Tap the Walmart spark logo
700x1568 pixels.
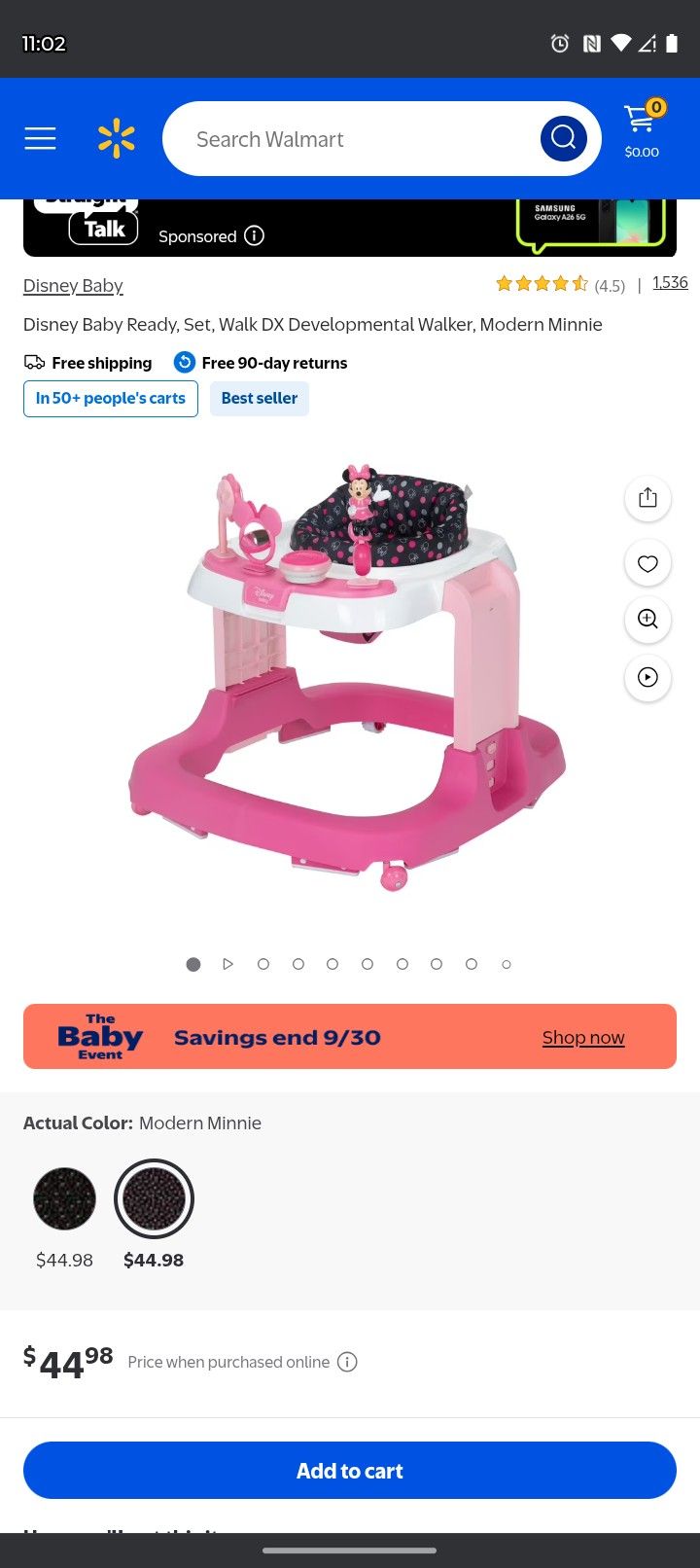[117, 139]
